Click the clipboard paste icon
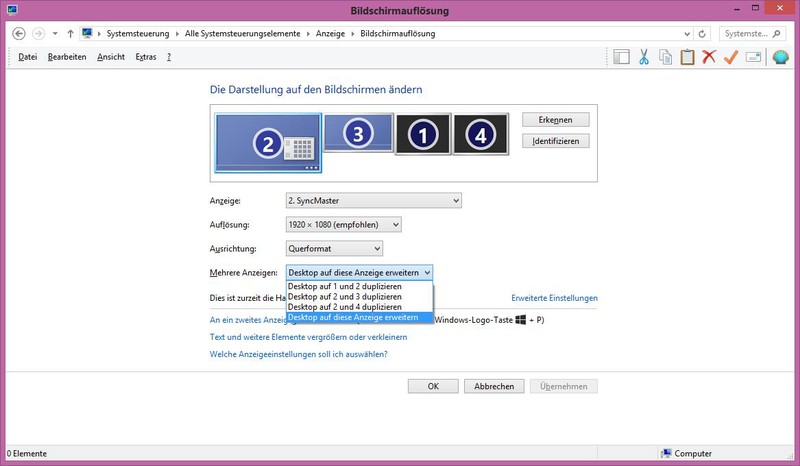Viewport: 800px width, 466px height. click(x=687, y=57)
